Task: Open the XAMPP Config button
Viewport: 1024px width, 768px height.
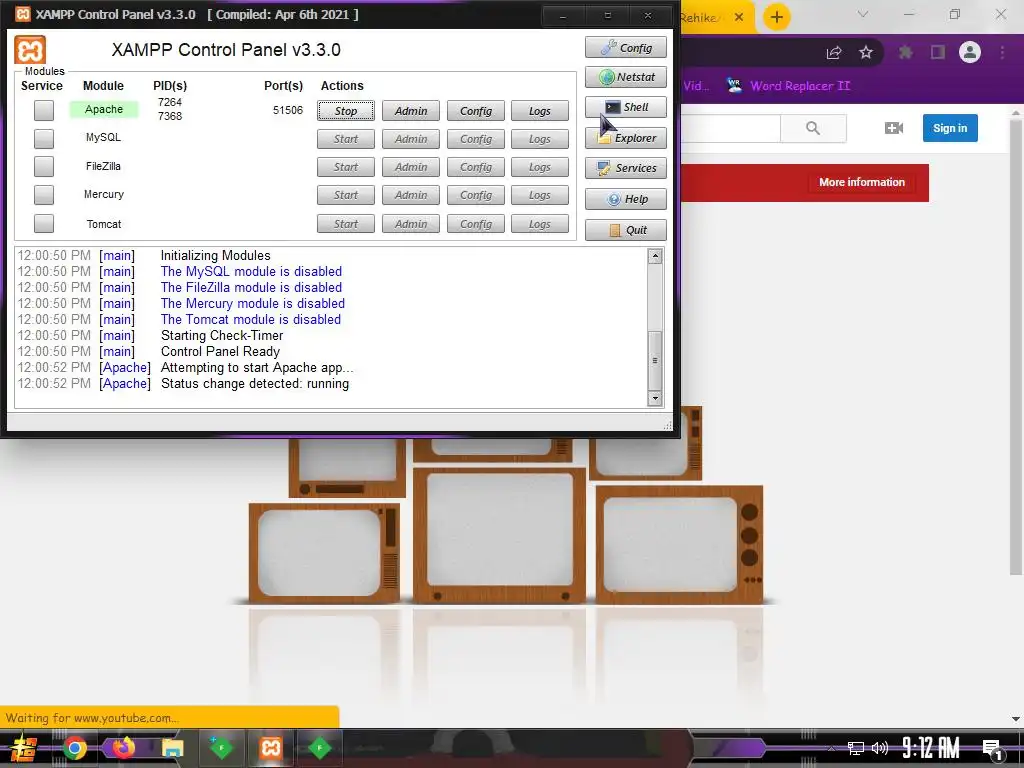Action: [626, 48]
